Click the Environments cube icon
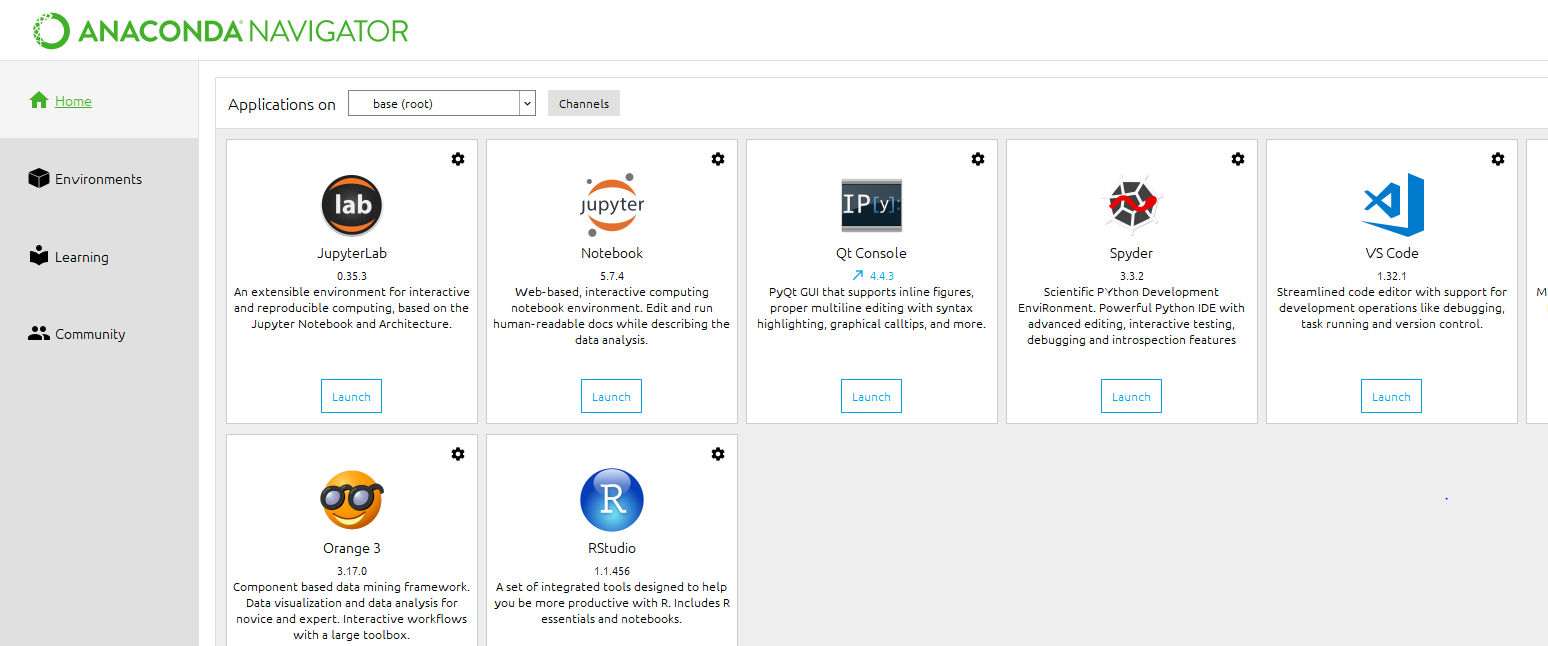The width and height of the screenshot is (1548, 646). [39, 178]
